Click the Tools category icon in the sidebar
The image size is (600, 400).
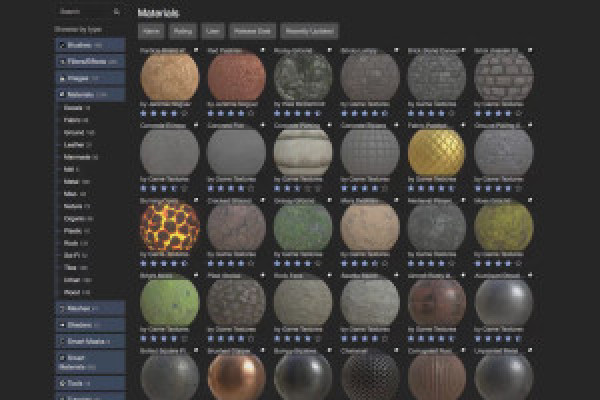point(62,383)
